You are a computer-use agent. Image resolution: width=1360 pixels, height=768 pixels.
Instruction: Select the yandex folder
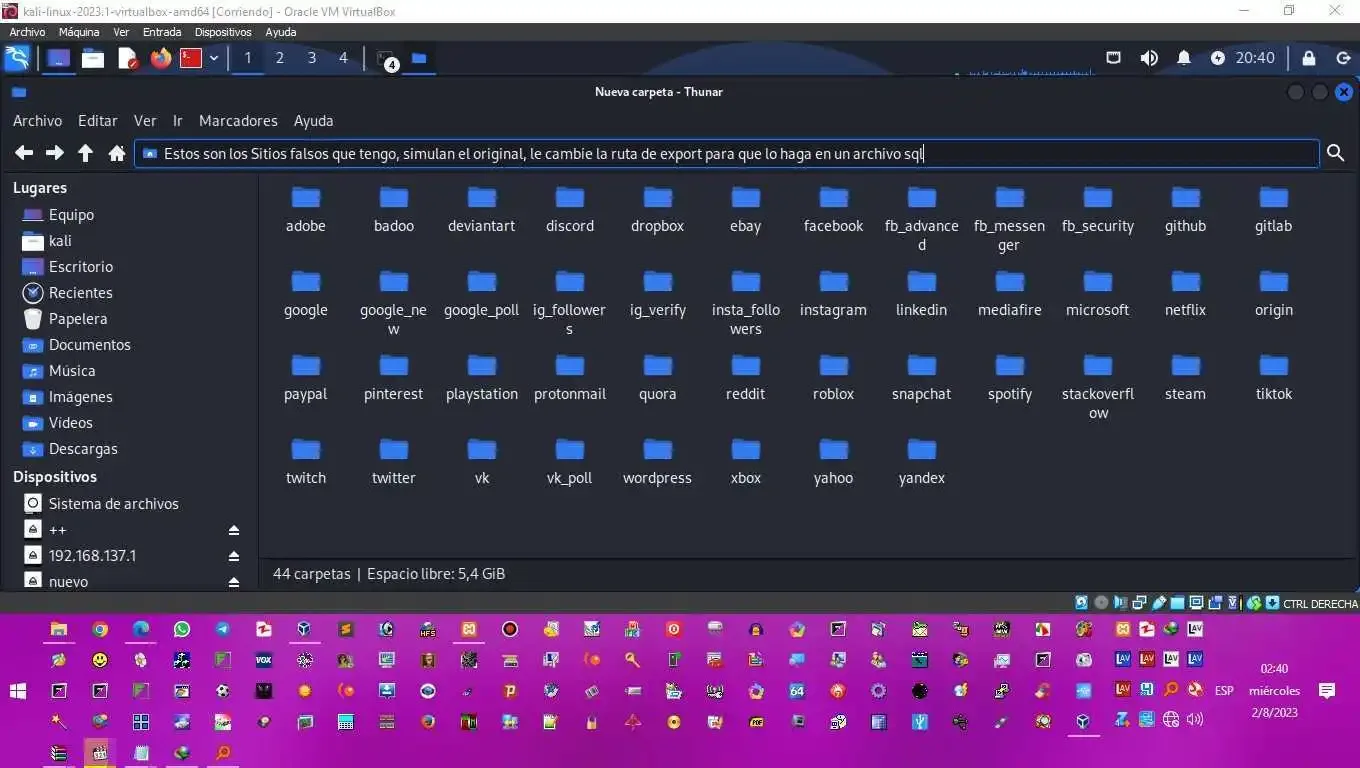pyautogui.click(x=921, y=461)
